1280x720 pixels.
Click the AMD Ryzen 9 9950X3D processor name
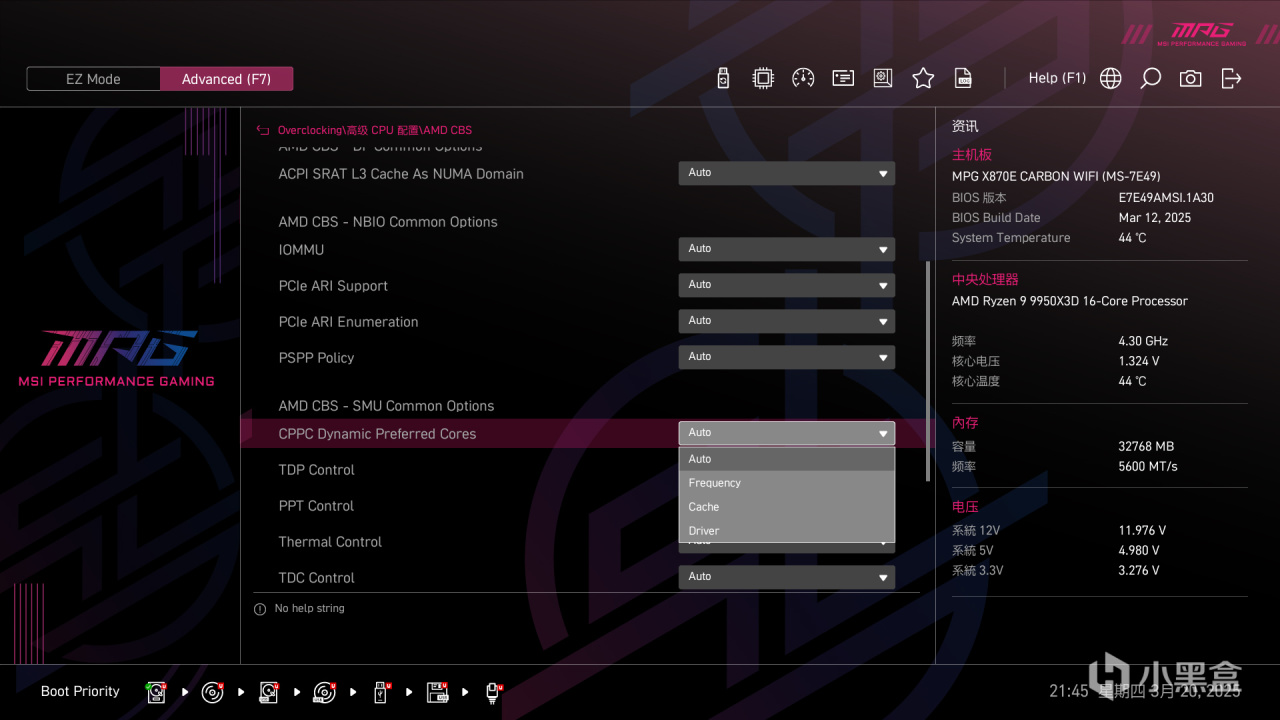[x=1070, y=301]
